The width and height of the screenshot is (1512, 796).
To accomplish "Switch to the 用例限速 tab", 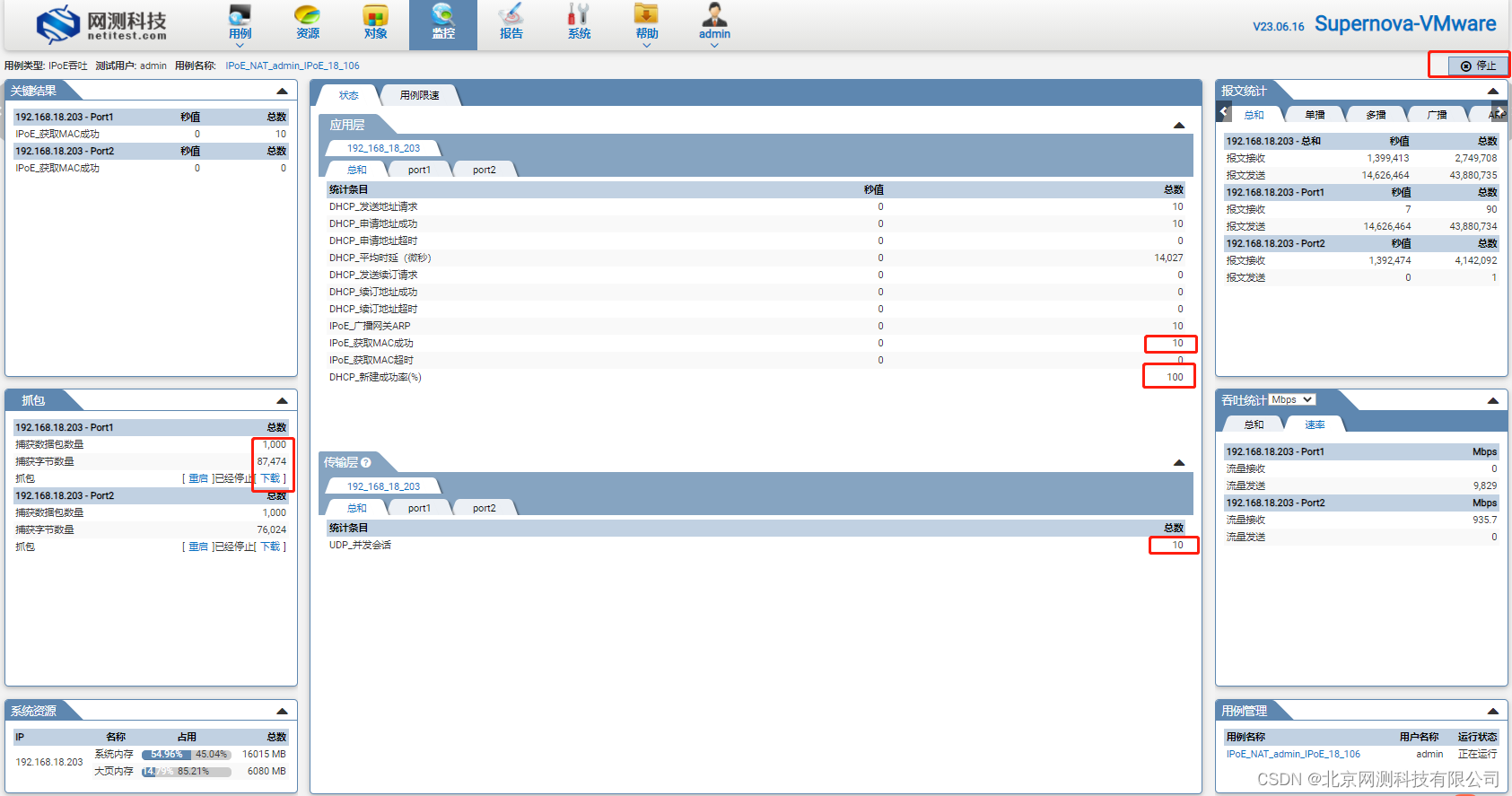I will pos(419,95).
